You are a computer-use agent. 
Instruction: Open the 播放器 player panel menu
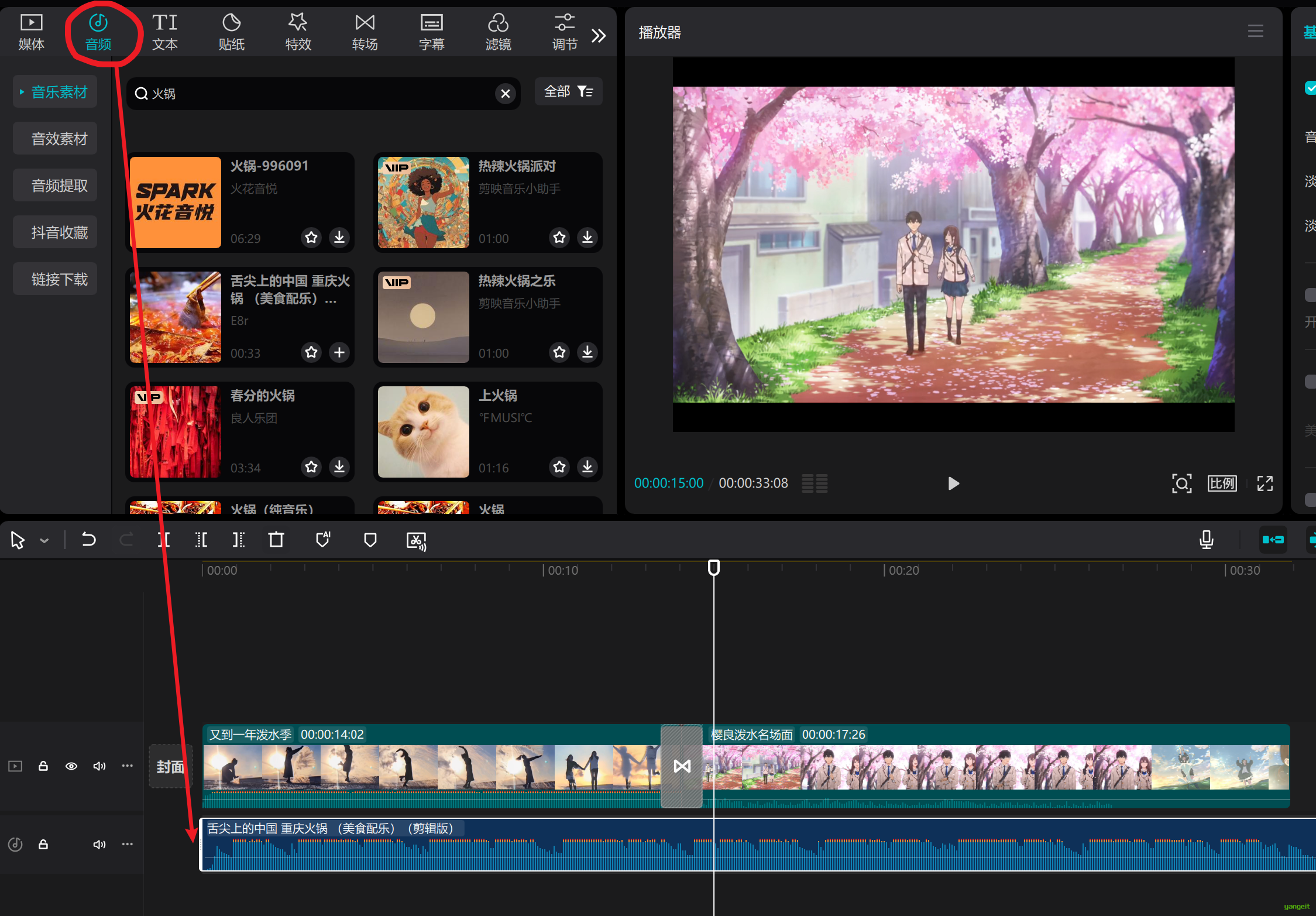coord(1256,31)
